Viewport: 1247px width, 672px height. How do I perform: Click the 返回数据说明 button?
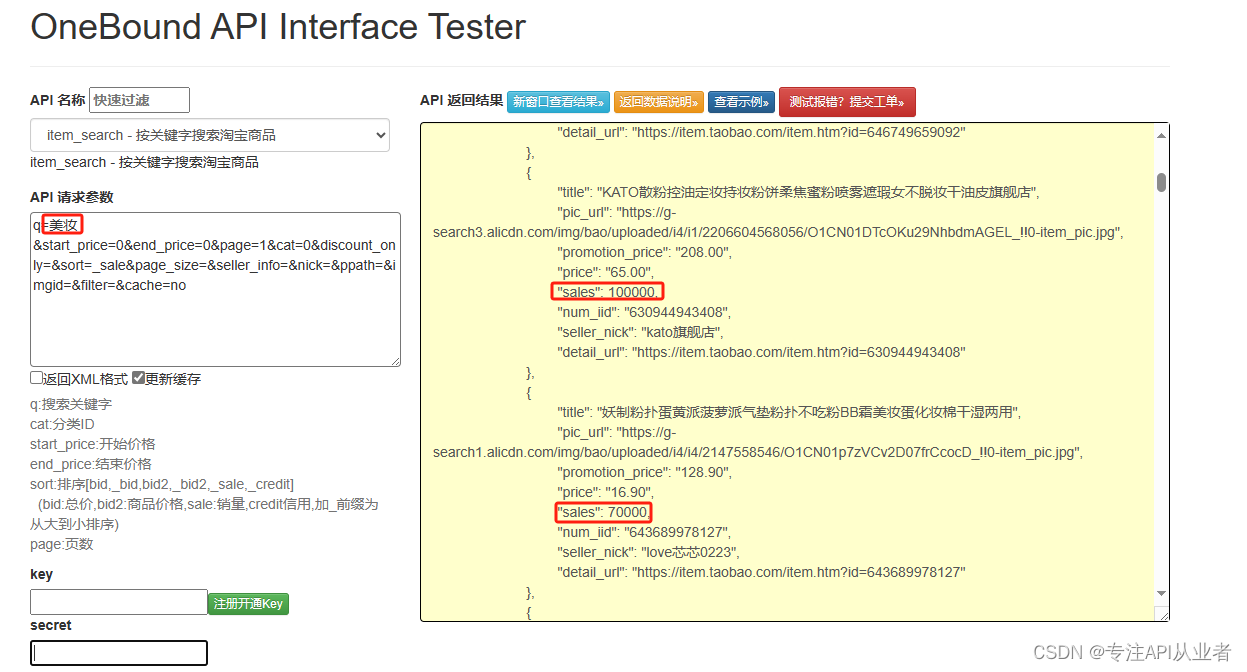point(659,102)
